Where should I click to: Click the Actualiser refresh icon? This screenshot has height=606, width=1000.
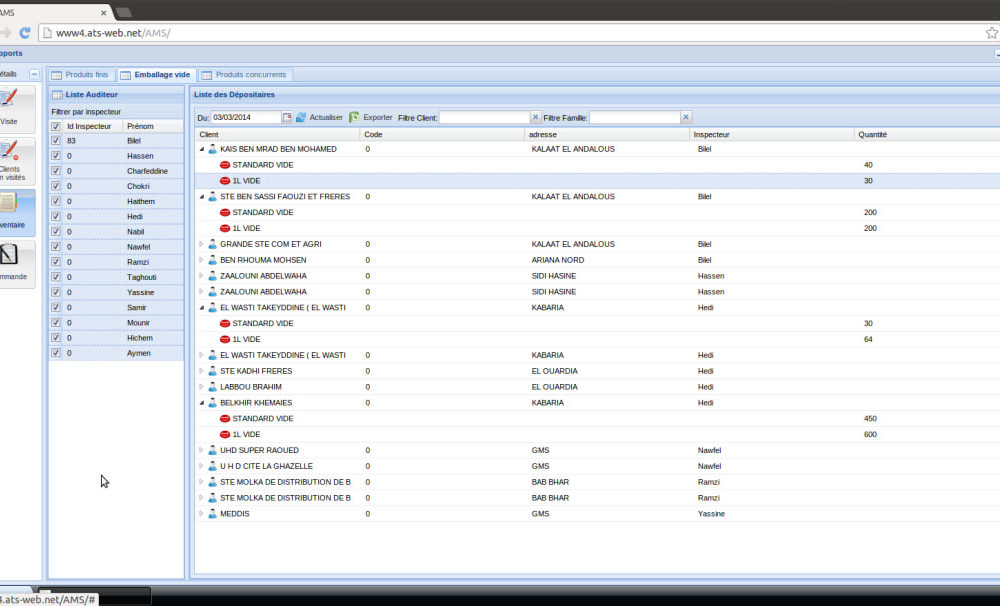pos(301,117)
